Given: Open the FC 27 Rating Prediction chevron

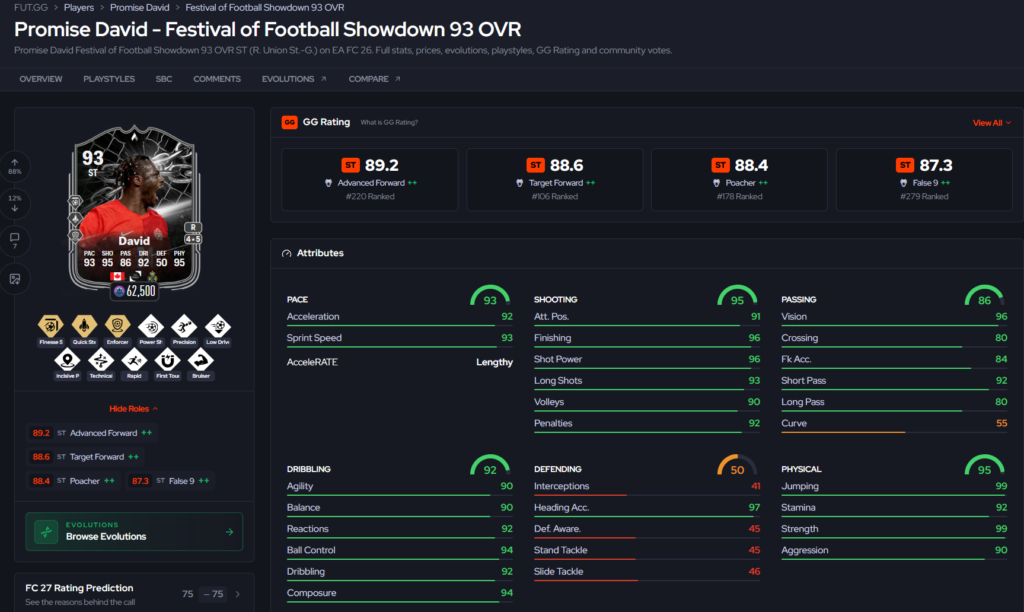Looking at the screenshot, I should click(x=238, y=594).
